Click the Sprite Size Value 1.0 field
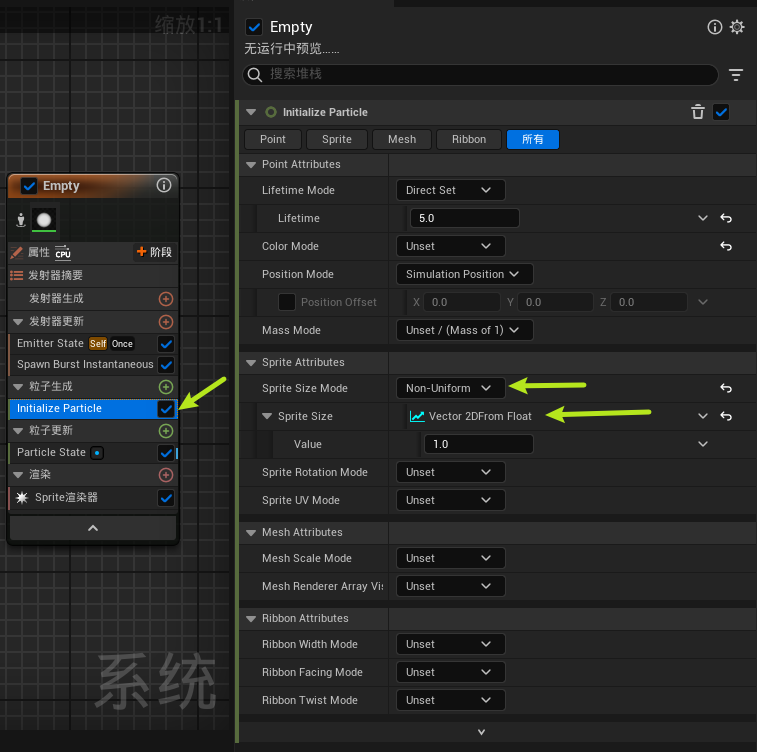The width and height of the screenshot is (757, 752). pos(478,444)
